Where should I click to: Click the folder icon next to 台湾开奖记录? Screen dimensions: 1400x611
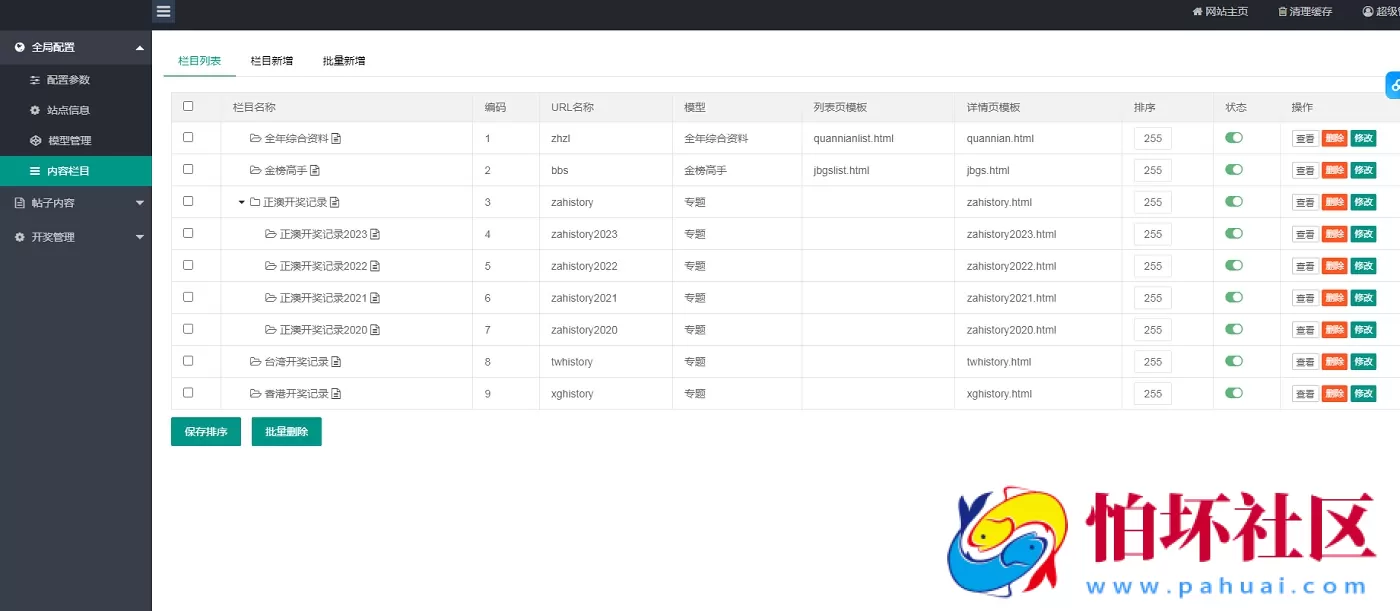point(255,362)
